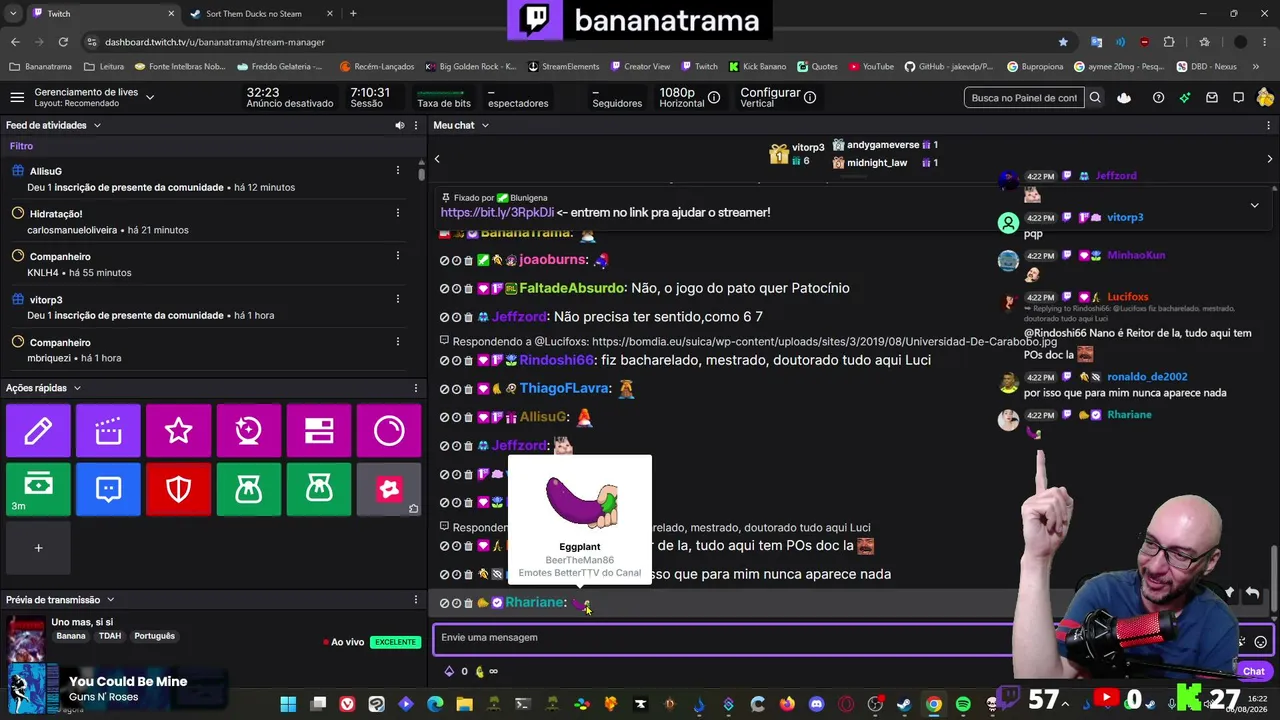This screenshot has height=720, width=1280.
Task: Open options for Hidratação activity
Action: [x=398, y=213]
